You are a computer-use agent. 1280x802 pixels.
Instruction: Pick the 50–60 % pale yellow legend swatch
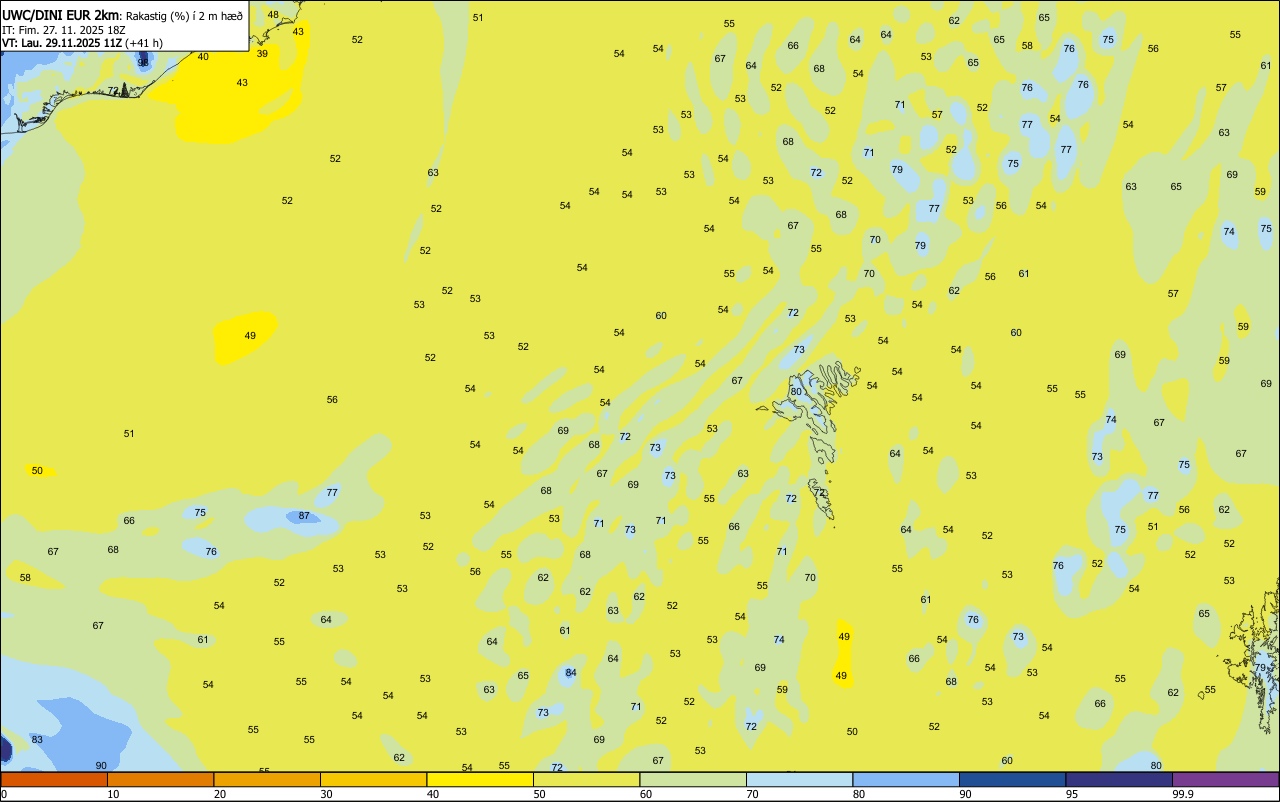click(586, 779)
